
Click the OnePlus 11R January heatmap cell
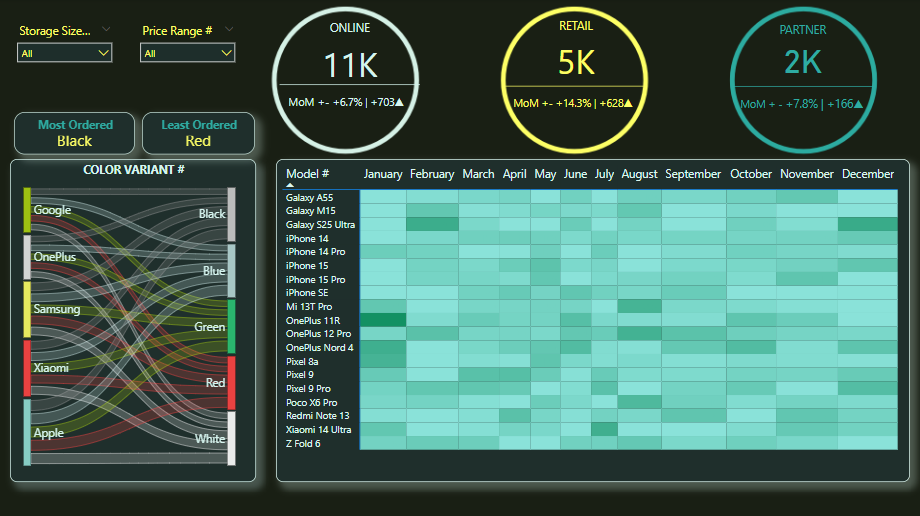coord(383,320)
